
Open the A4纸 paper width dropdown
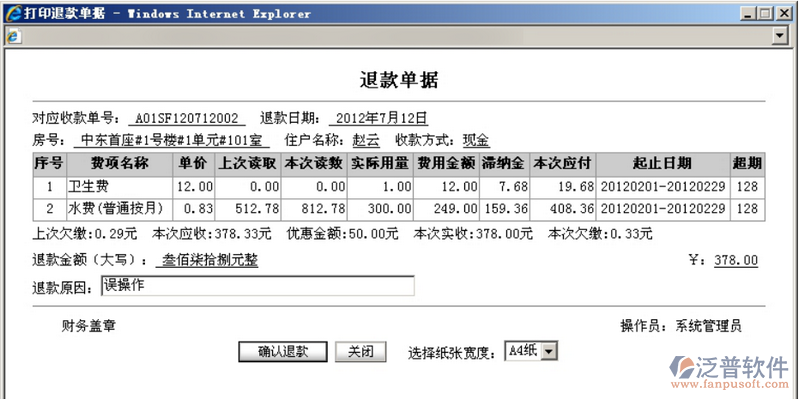[x=549, y=351]
